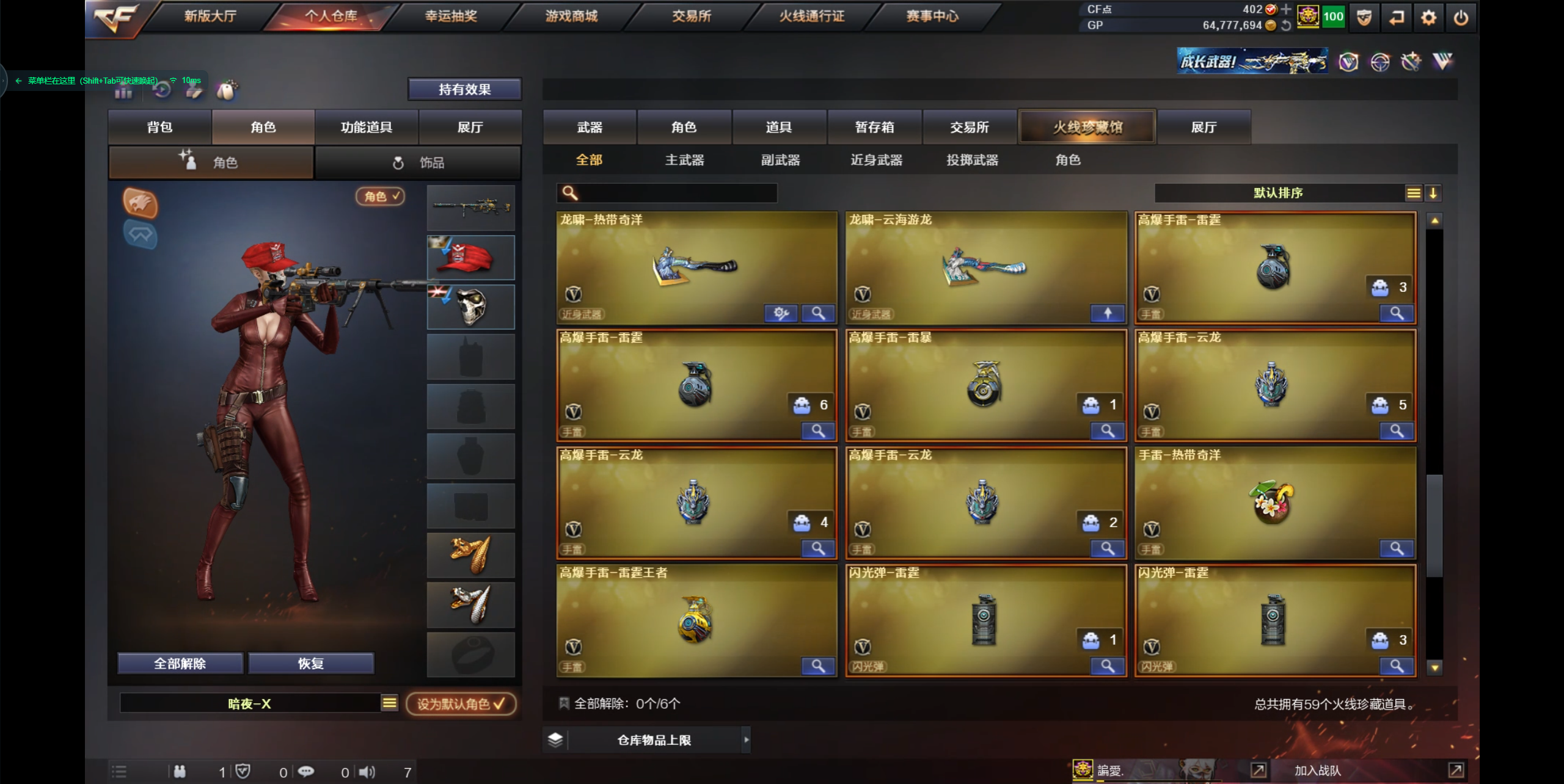Click gear icon on 龙啸-热带奇洋 item
Viewport: 1564px width, 784px height.
click(x=781, y=314)
